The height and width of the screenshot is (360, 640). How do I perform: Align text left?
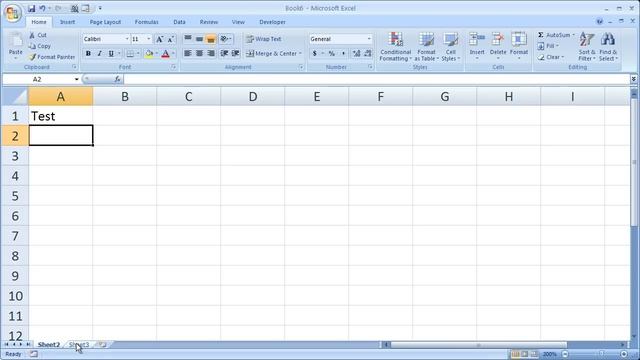(188, 53)
